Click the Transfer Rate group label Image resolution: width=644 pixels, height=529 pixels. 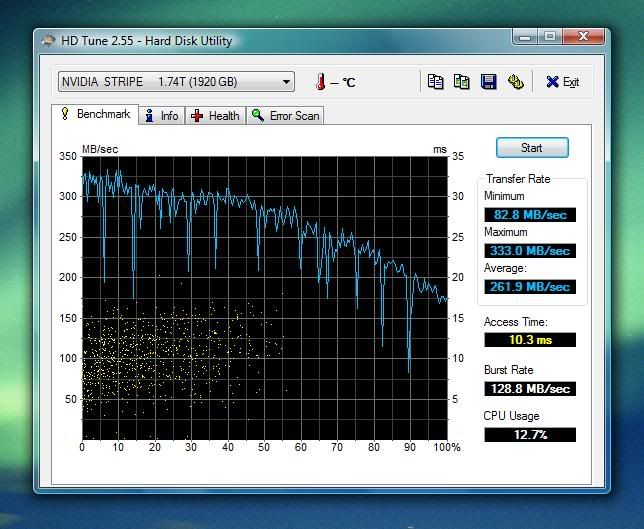518,179
